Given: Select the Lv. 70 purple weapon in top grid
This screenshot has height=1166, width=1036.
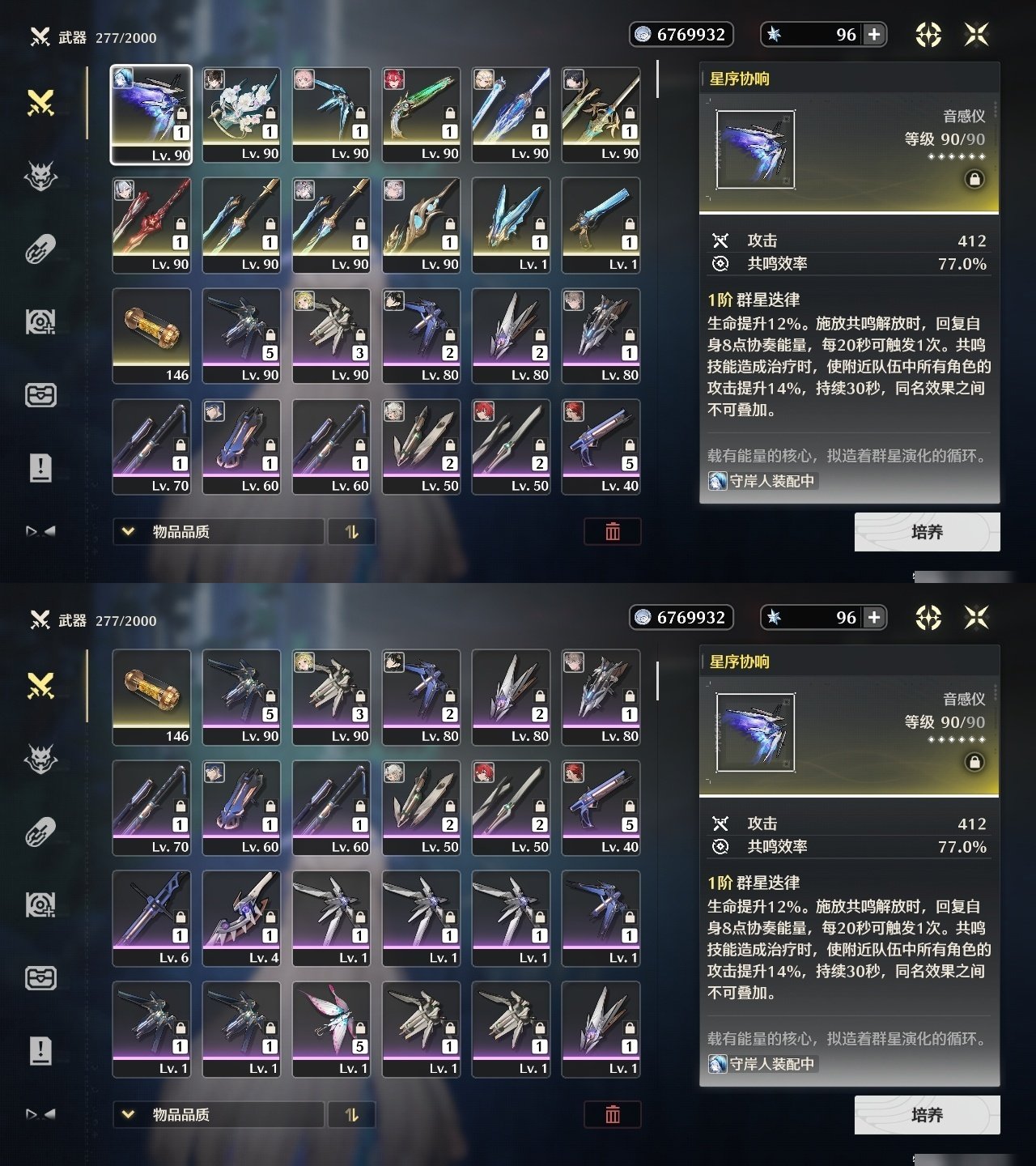Looking at the screenshot, I should 151,447.
